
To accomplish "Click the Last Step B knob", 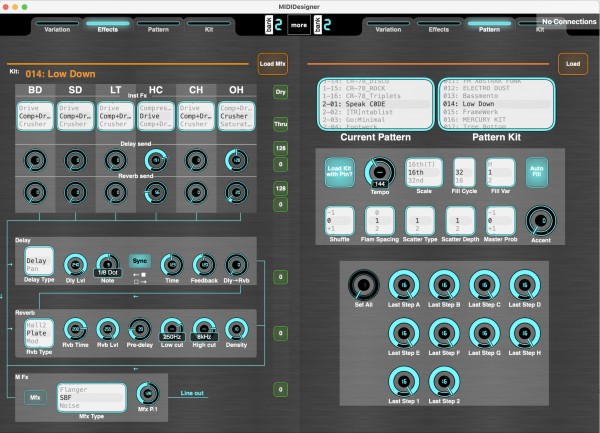I will pos(444,285).
